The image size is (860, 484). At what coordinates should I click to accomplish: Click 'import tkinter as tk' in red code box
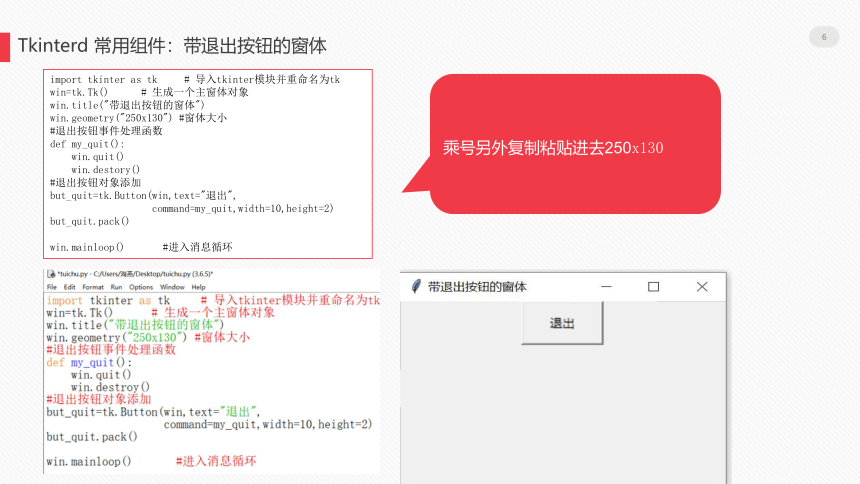(x=104, y=80)
